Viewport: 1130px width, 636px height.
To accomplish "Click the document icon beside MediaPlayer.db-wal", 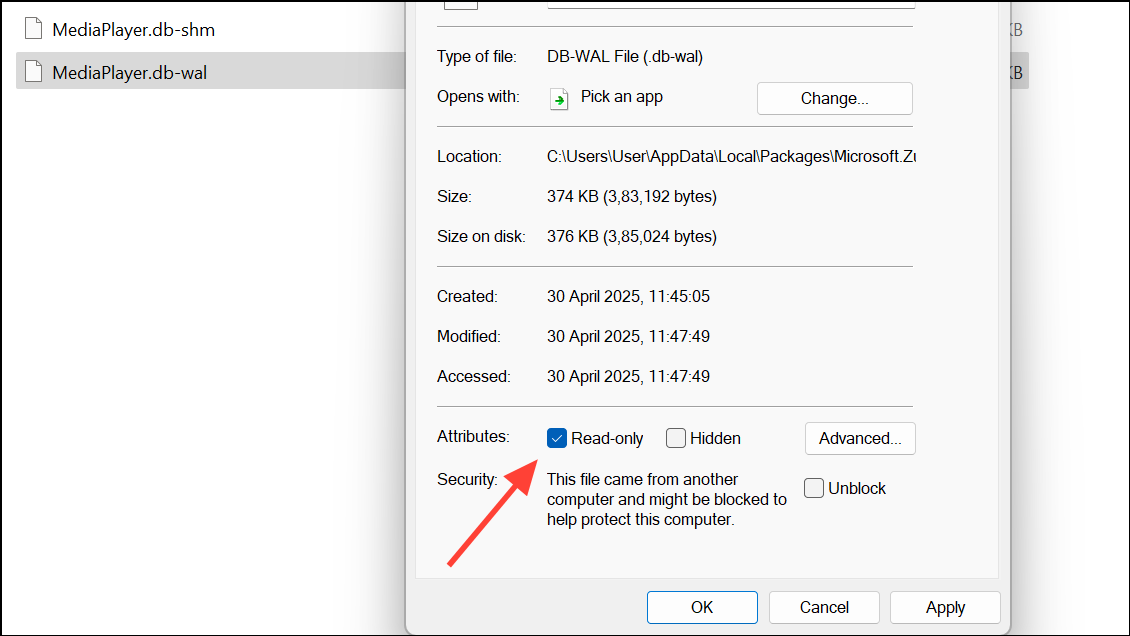I will point(33,70).
